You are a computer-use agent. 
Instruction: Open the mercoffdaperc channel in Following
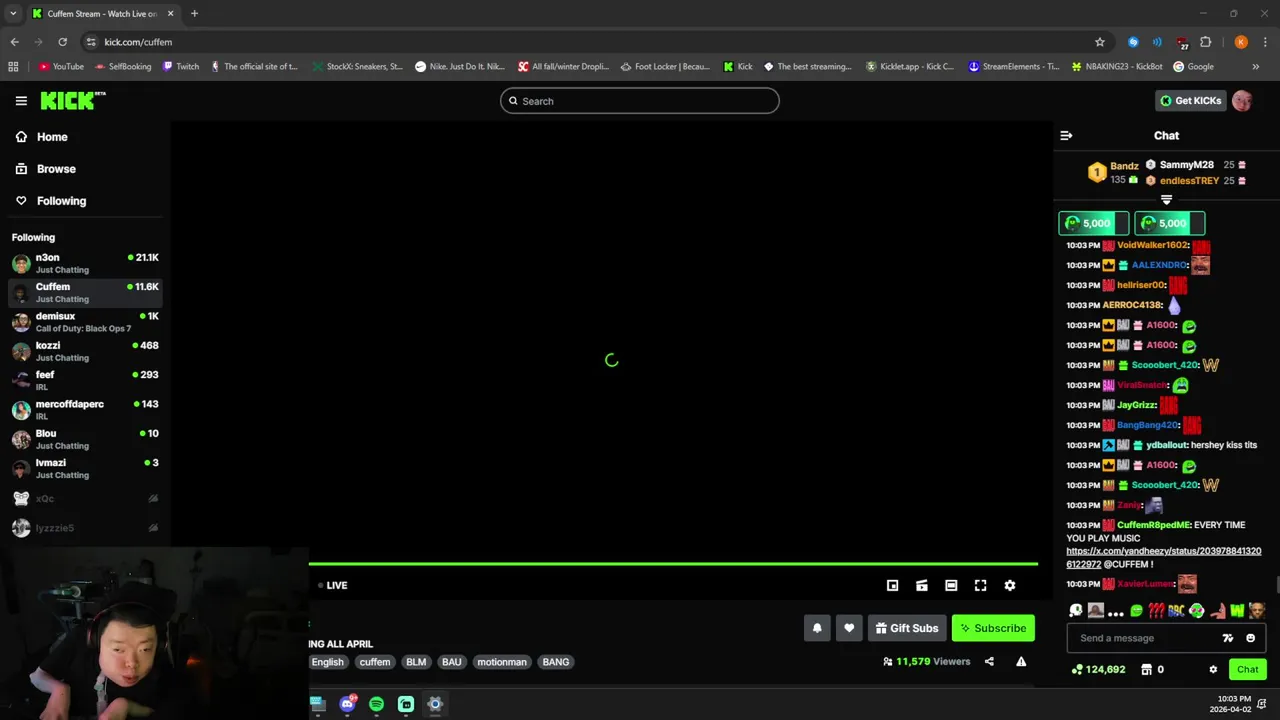click(x=85, y=410)
